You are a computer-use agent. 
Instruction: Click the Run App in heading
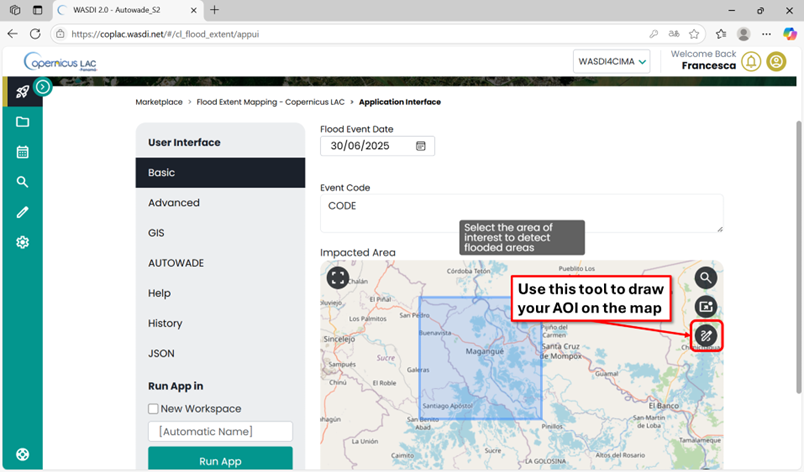[x=176, y=386]
